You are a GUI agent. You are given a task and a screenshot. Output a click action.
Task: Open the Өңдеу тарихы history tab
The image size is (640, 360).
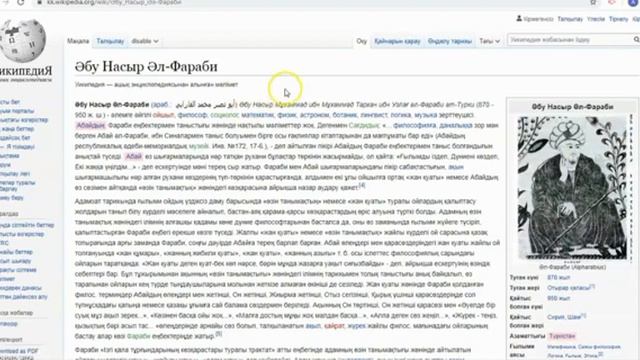(x=450, y=41)
